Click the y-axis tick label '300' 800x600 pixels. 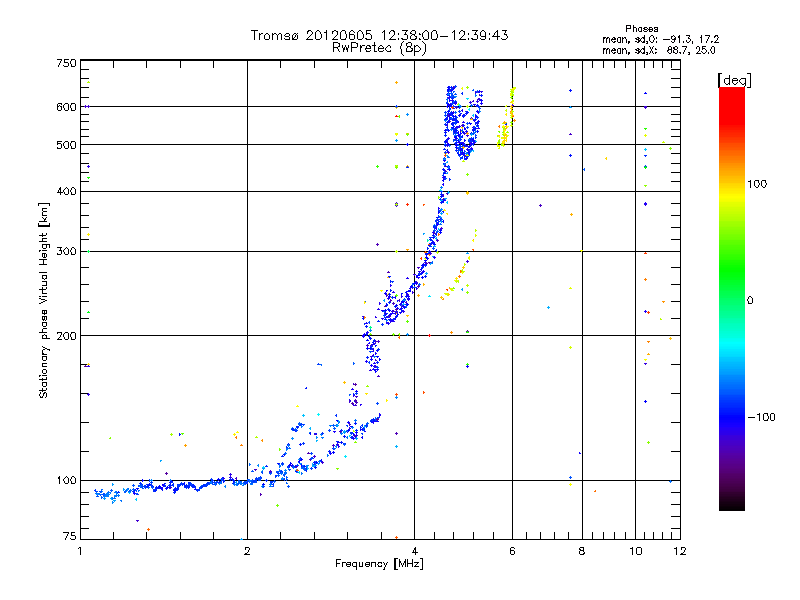pyautogui.click(x=66, y=251)
